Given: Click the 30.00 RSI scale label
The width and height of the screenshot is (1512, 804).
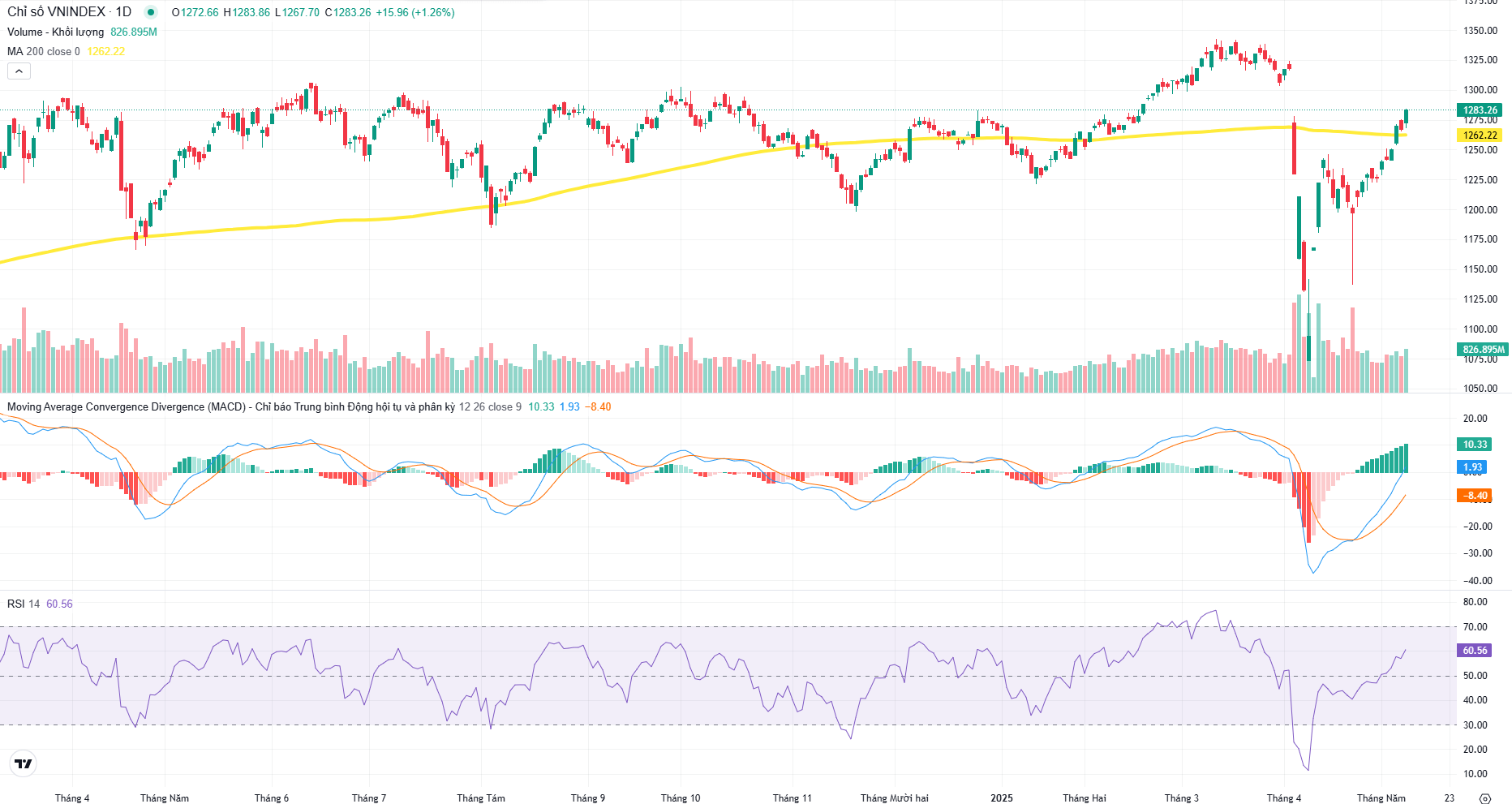Looking at the screenshot, I should pyautogui.click(x=1475, y=725).
